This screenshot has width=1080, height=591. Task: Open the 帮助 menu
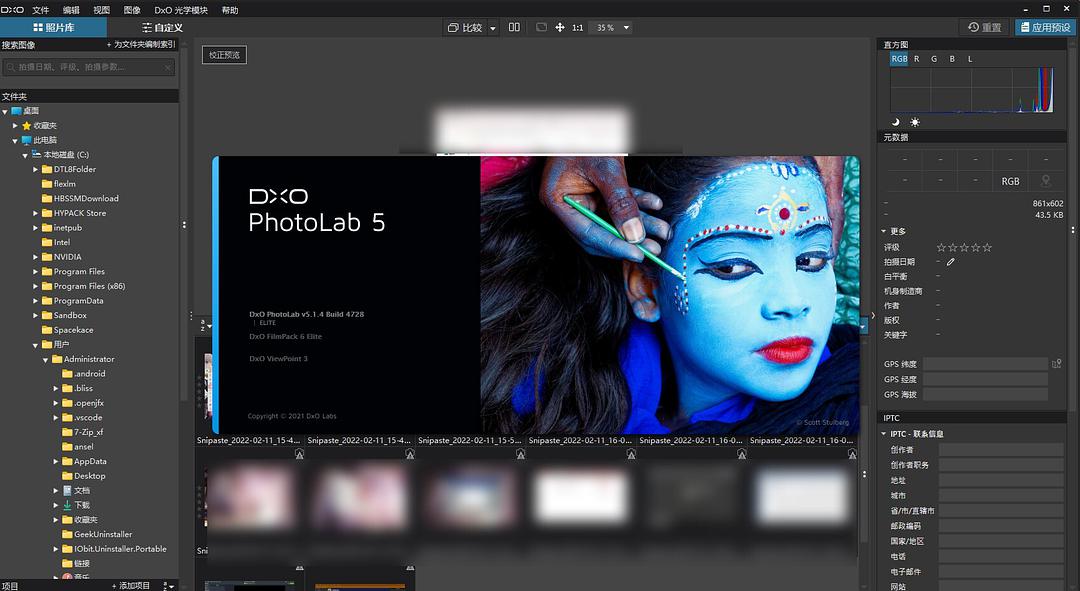tap(229, 10)
